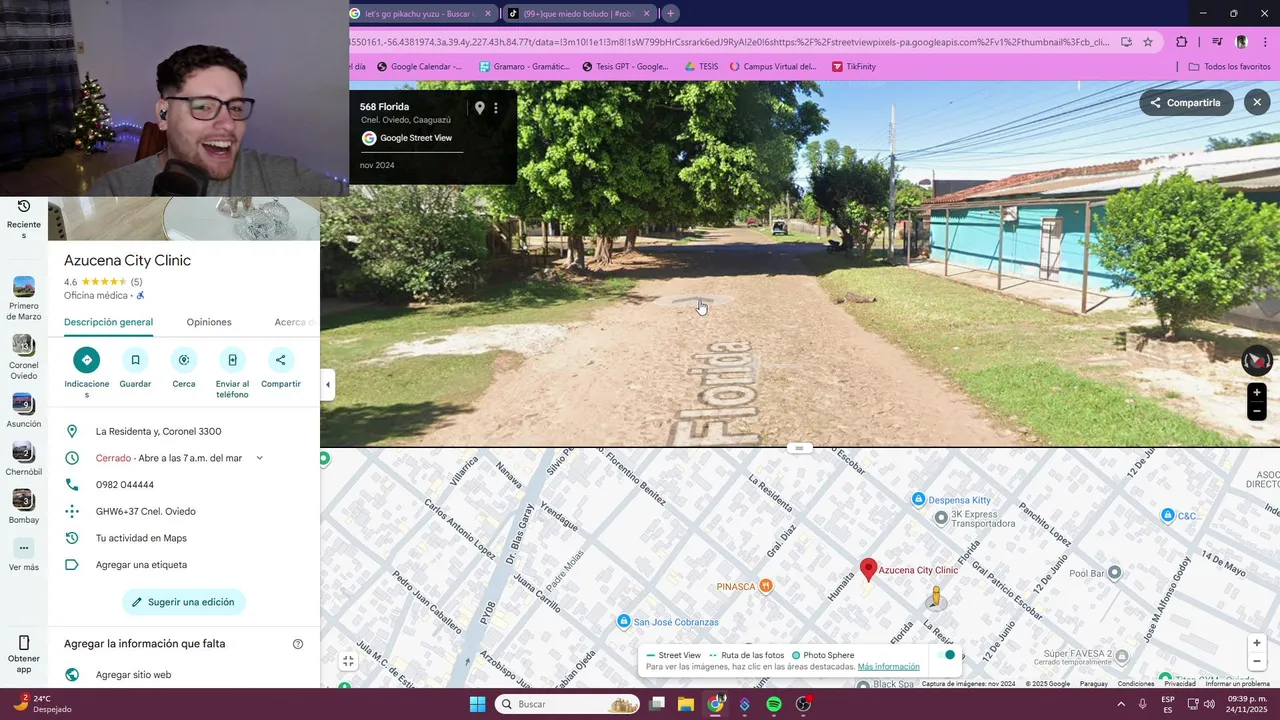Open help icon beside Agregar la información

point(298,644)
